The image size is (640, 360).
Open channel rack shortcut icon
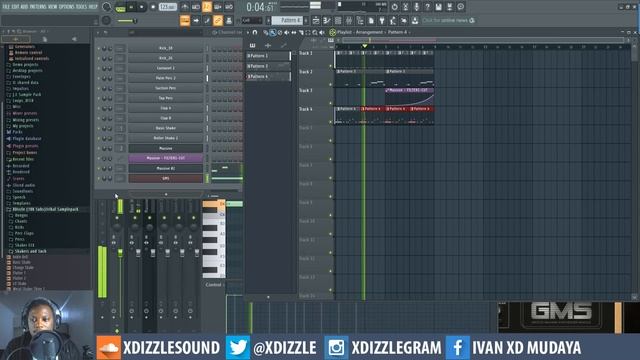338,20
